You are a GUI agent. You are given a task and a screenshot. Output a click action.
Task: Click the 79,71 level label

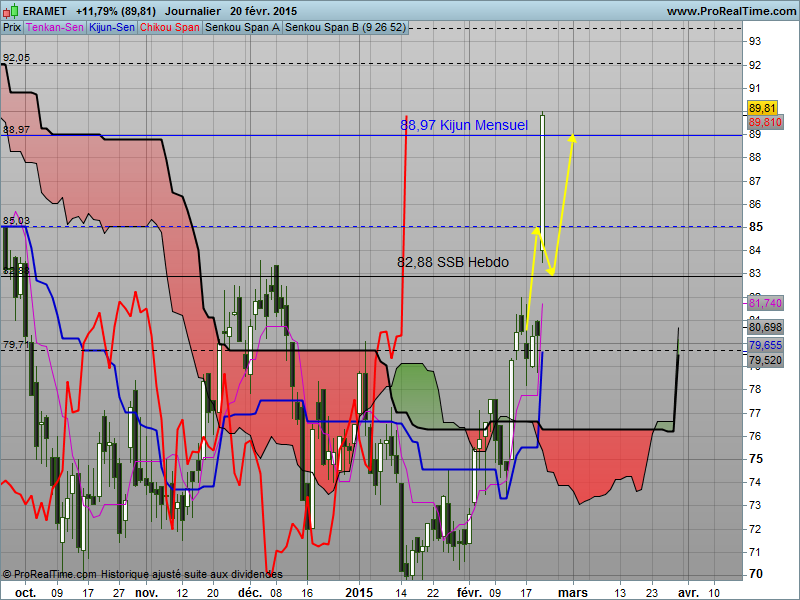click(x=16, y=345)
